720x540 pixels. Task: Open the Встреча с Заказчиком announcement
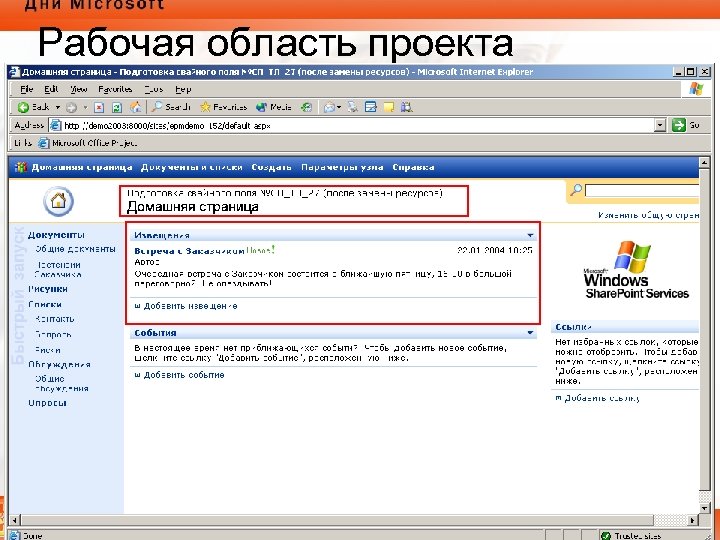tap(189, 251)
